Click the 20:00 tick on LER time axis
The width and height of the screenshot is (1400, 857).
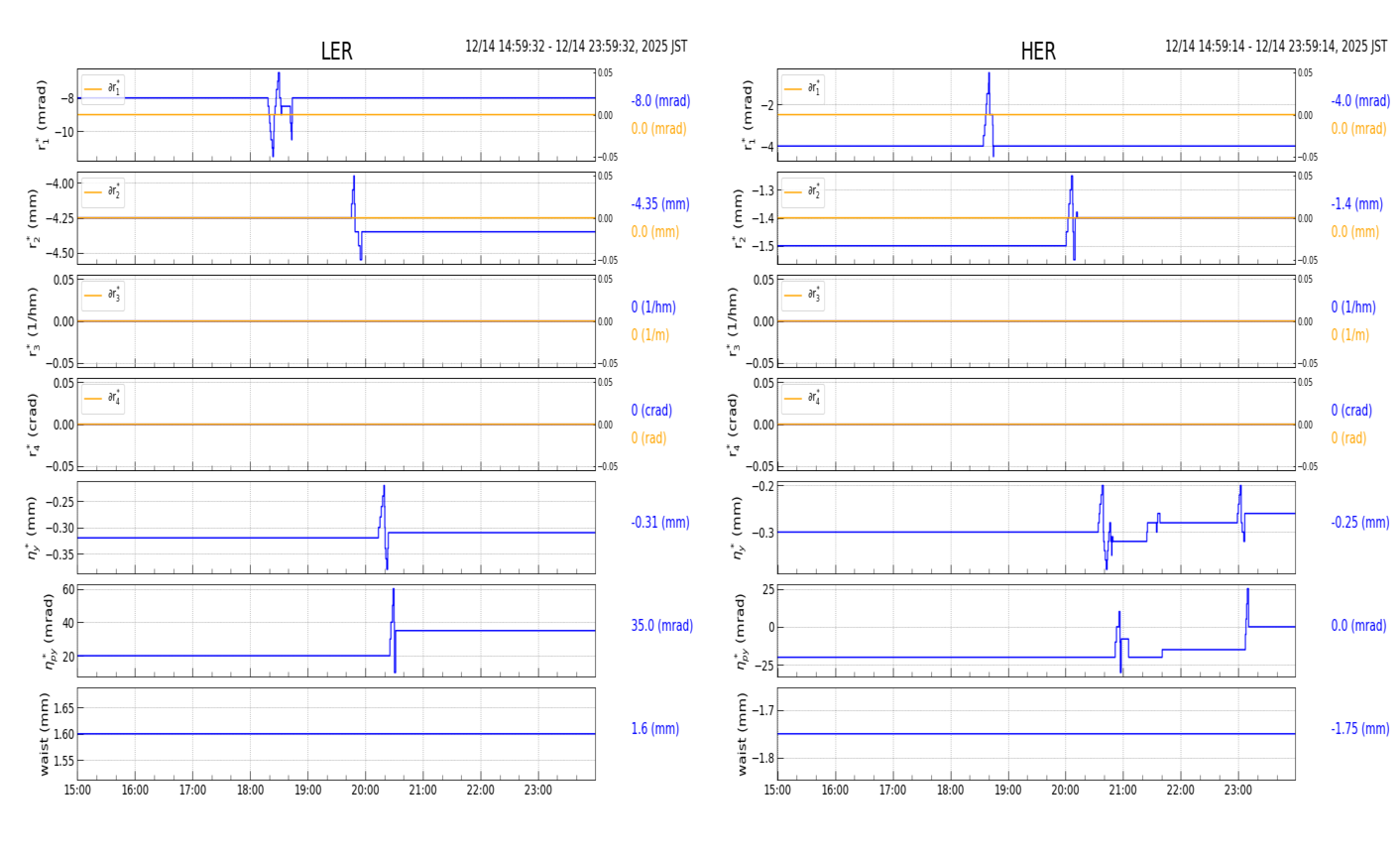[x=365, y=791]
